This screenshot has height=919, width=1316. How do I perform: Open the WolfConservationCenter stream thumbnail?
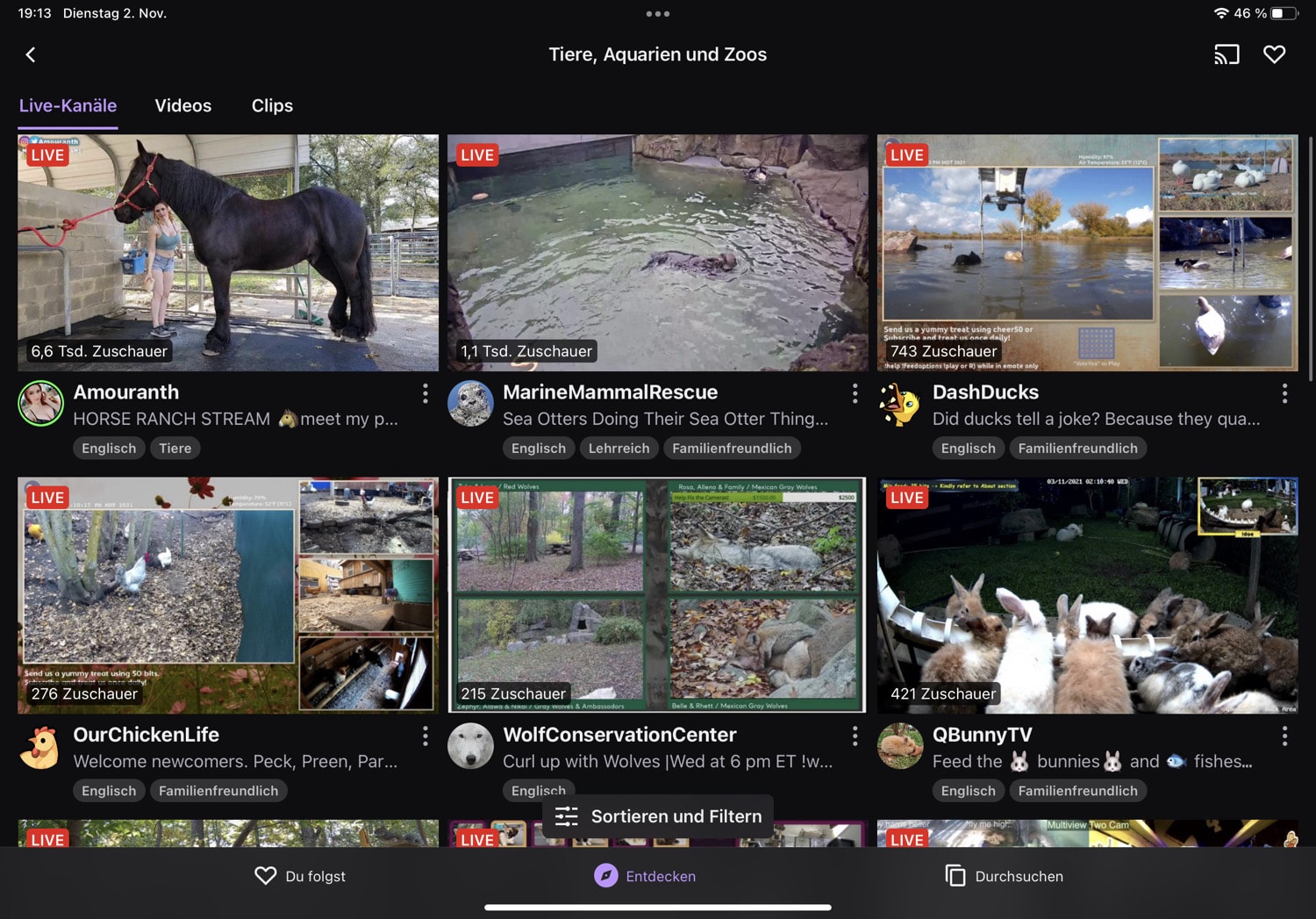[657, 594]
